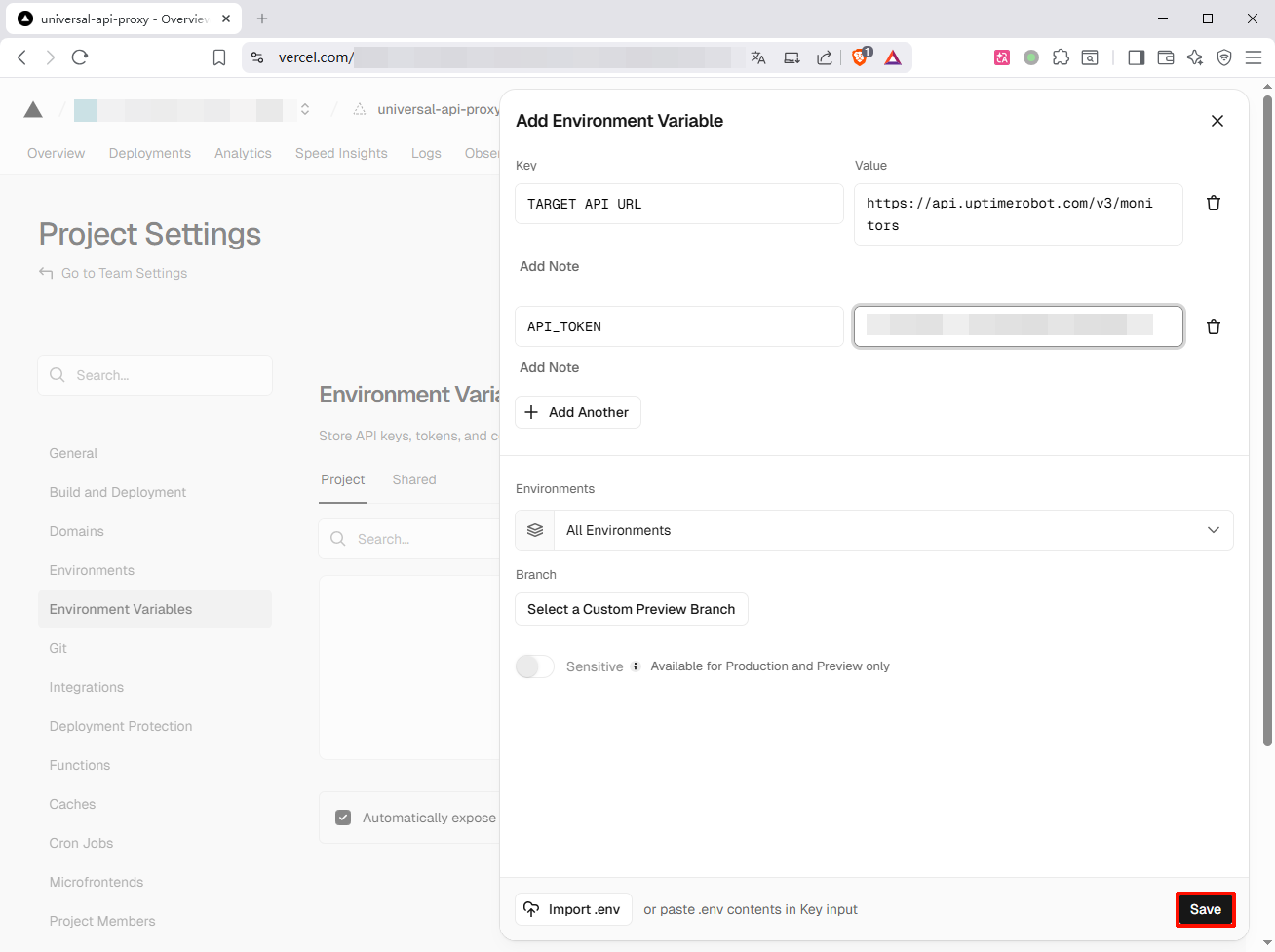Viewport: 1275px width, 952px height.
Task: Click the Vercel triangle logo
Action: (33, 109)
